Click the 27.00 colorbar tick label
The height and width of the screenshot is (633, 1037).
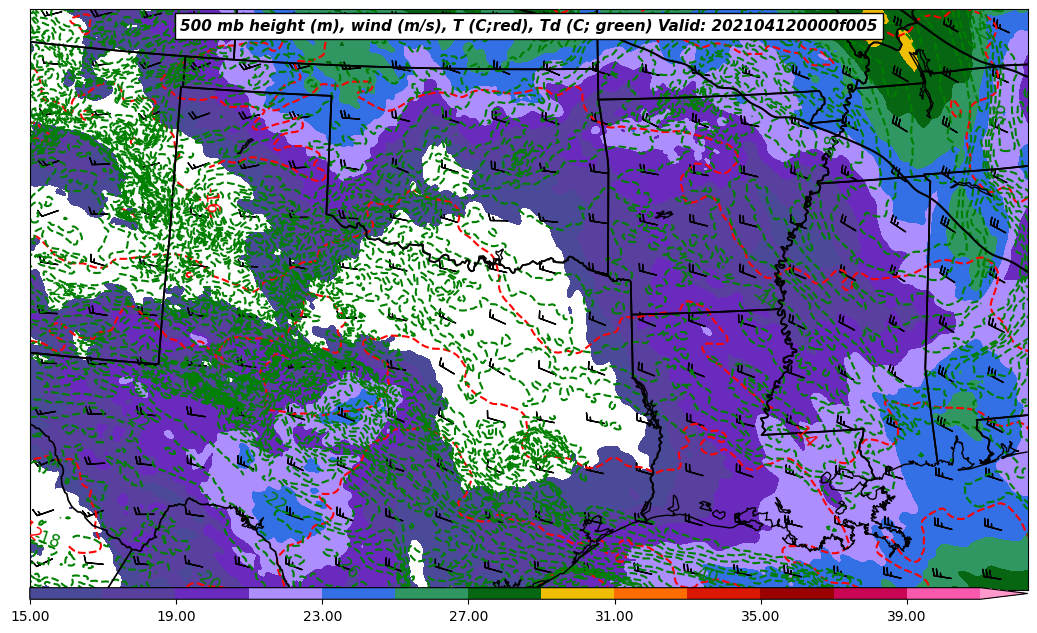[x=468, y=616]
